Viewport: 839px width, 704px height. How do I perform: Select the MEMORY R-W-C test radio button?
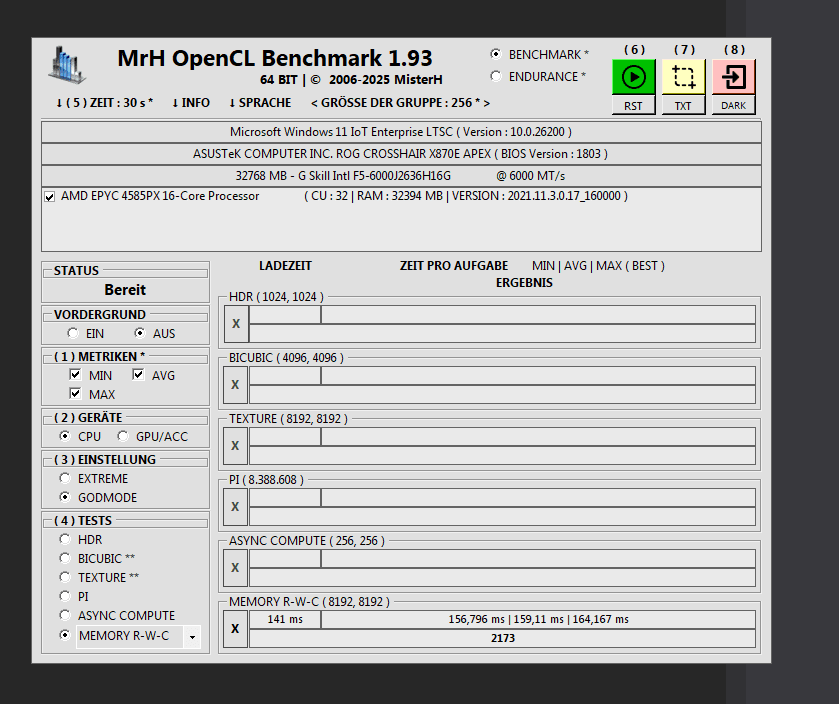(65, 635)
